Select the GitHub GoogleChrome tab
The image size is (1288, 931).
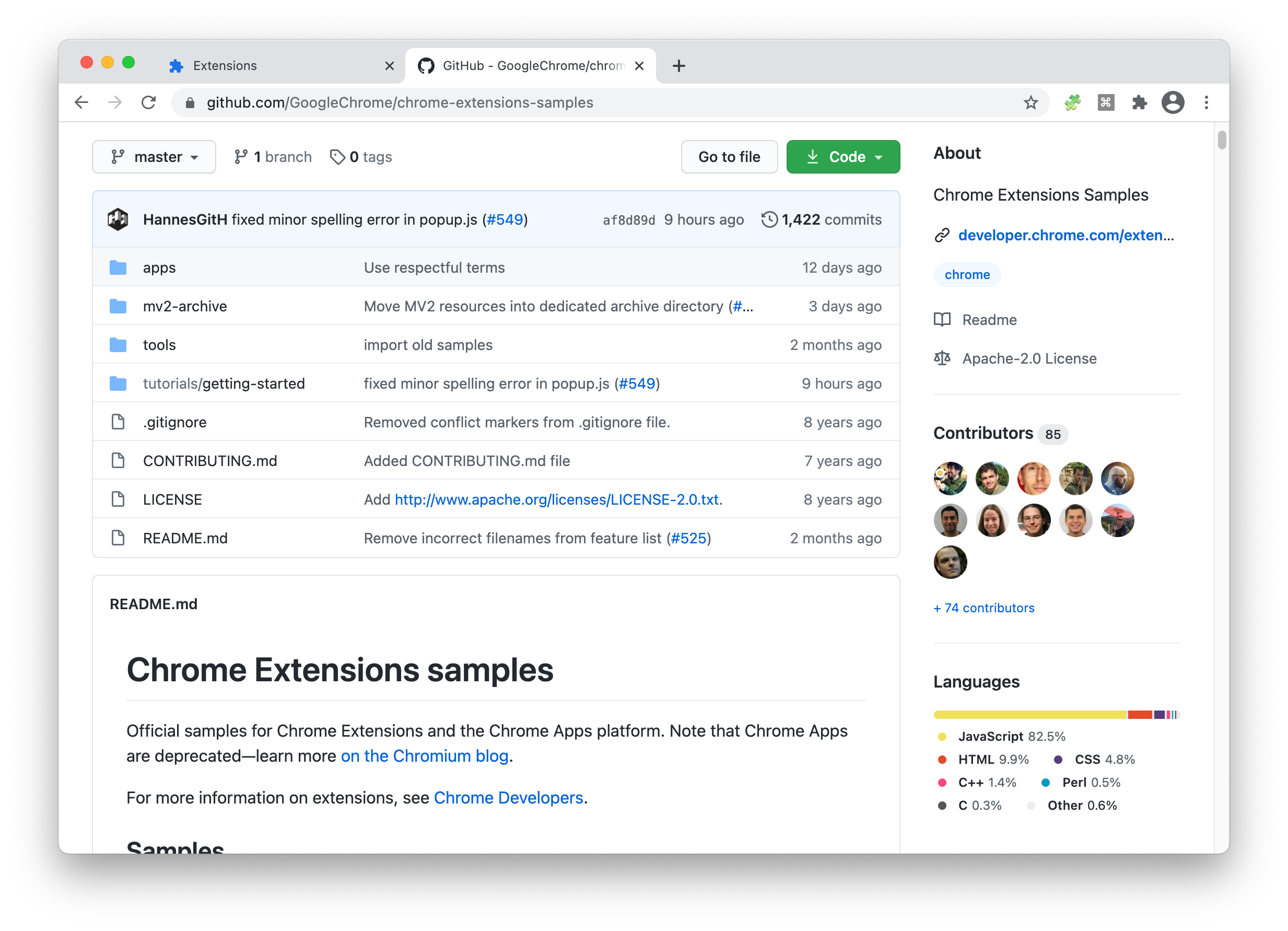(531, 66)
